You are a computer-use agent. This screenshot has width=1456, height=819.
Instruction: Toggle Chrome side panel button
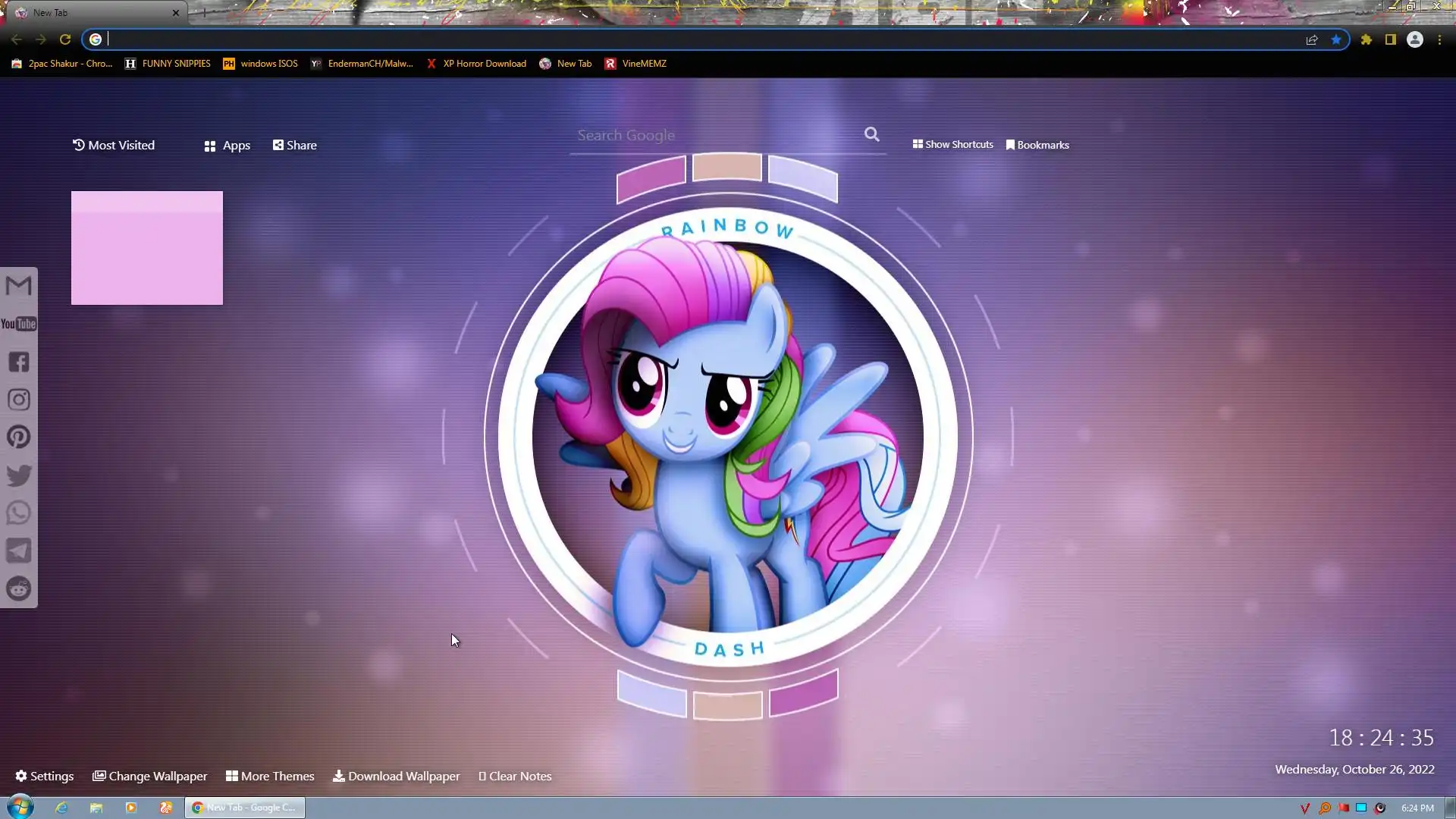pos(1390,39)
